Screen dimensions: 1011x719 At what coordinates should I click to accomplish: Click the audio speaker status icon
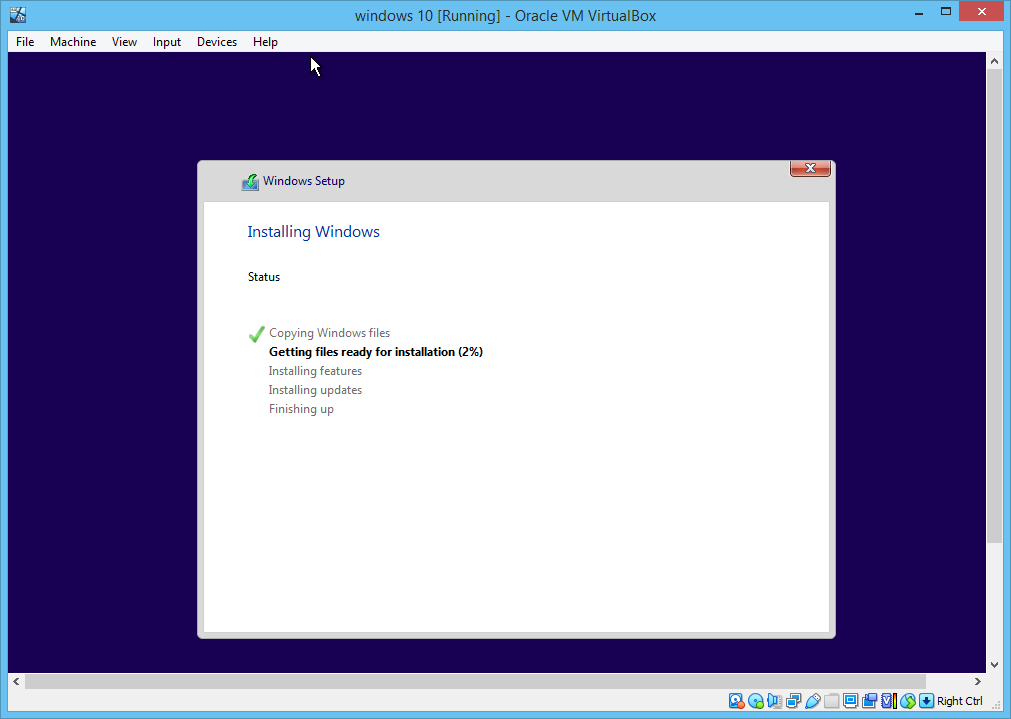774,701
